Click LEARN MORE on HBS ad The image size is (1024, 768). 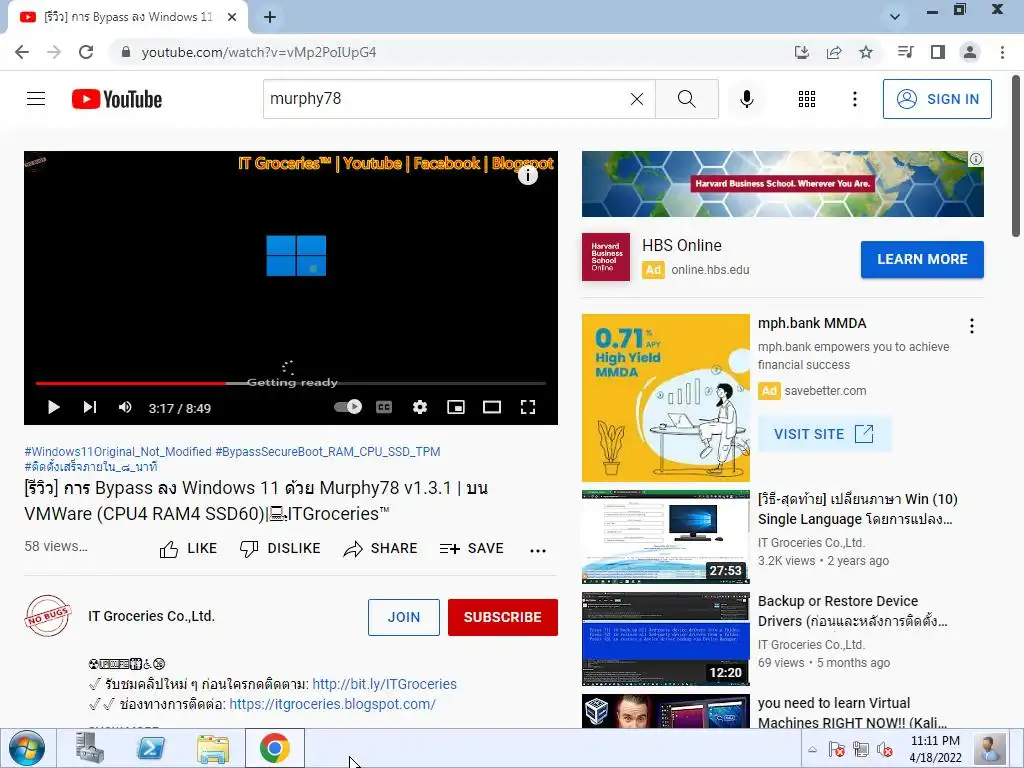[922, 259]
